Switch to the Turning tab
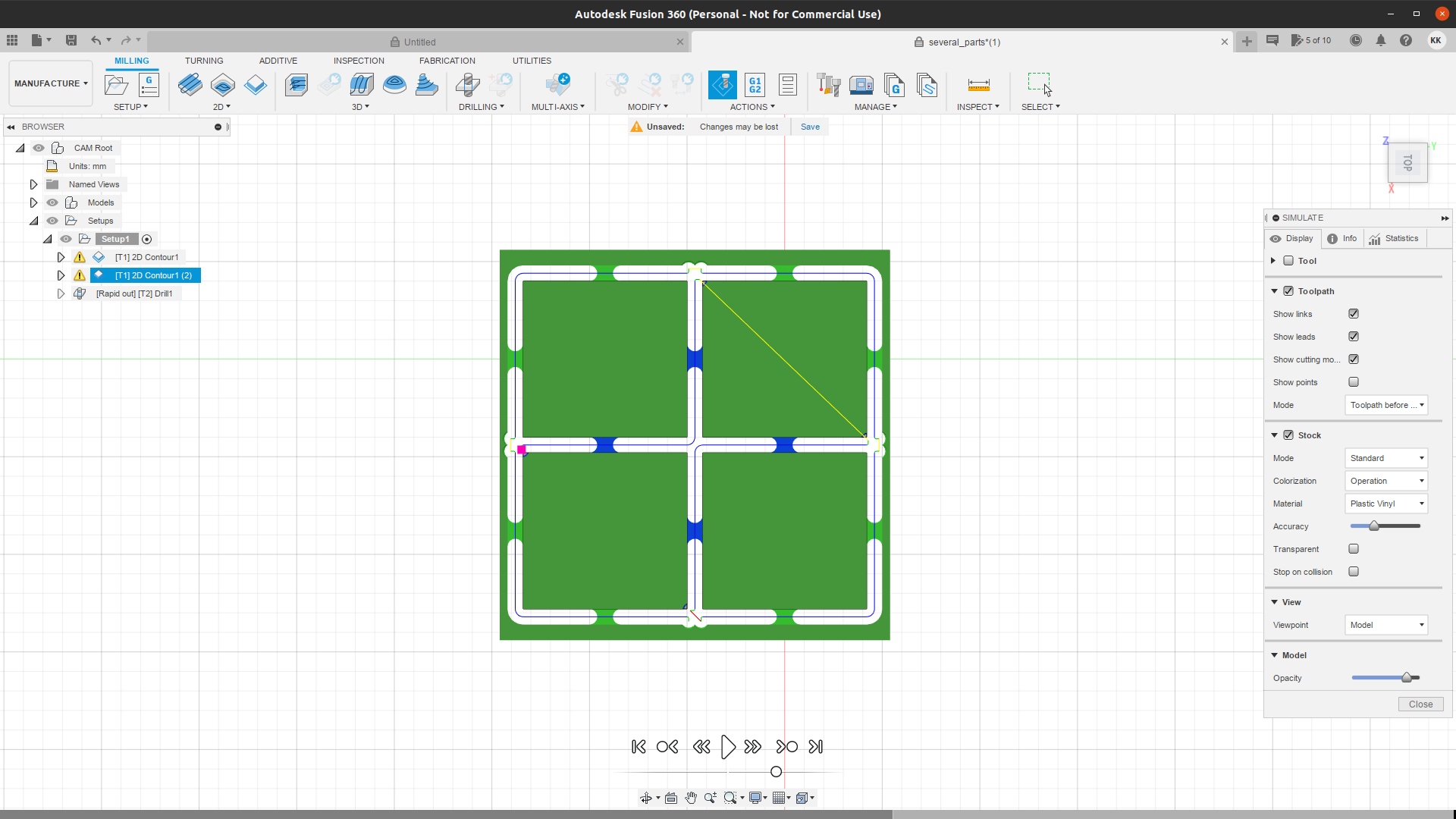 click(204, 61)
